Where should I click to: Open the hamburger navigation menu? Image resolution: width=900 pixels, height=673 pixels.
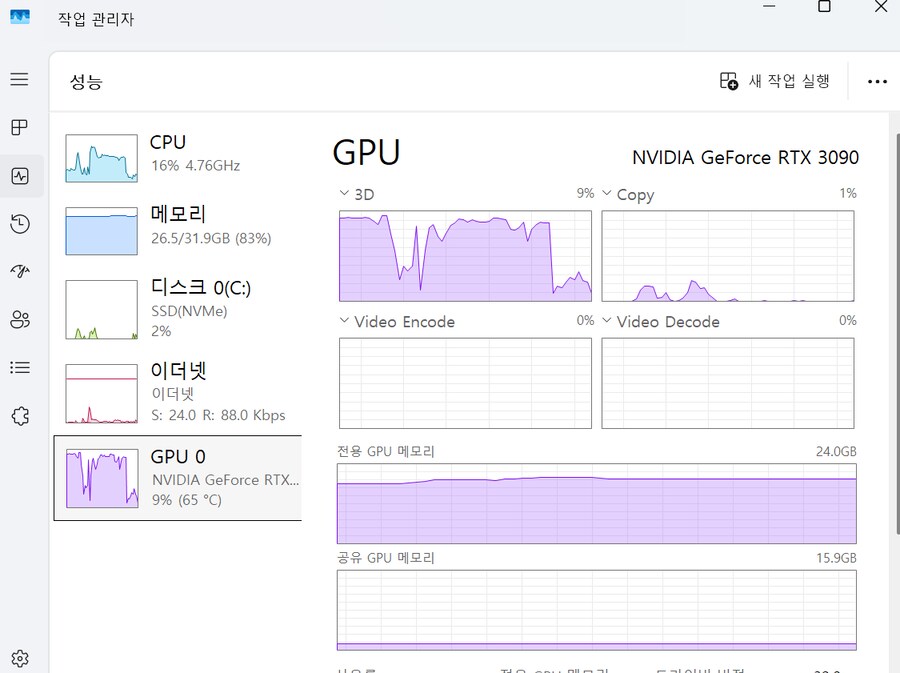coord(20,79)
